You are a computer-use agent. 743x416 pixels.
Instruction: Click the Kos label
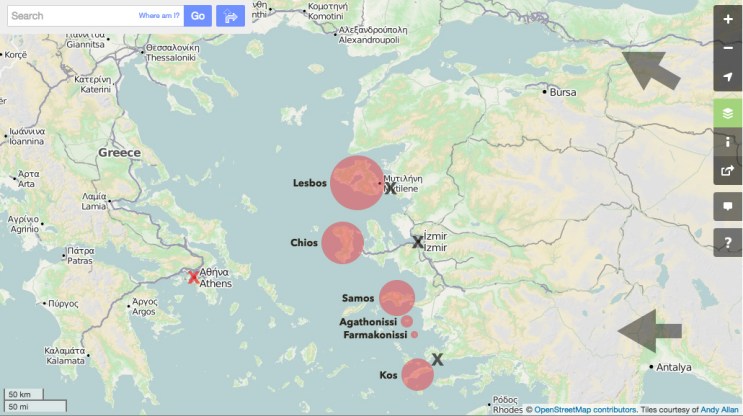[388, 375]
